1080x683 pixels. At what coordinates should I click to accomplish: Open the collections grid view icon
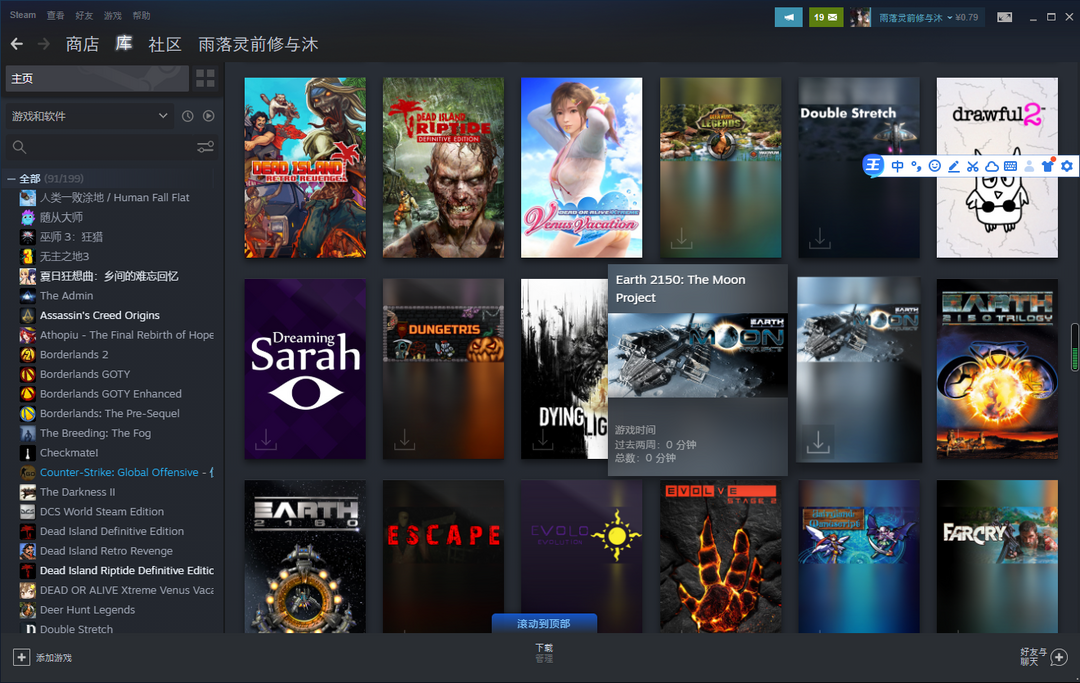click(205, 78)
